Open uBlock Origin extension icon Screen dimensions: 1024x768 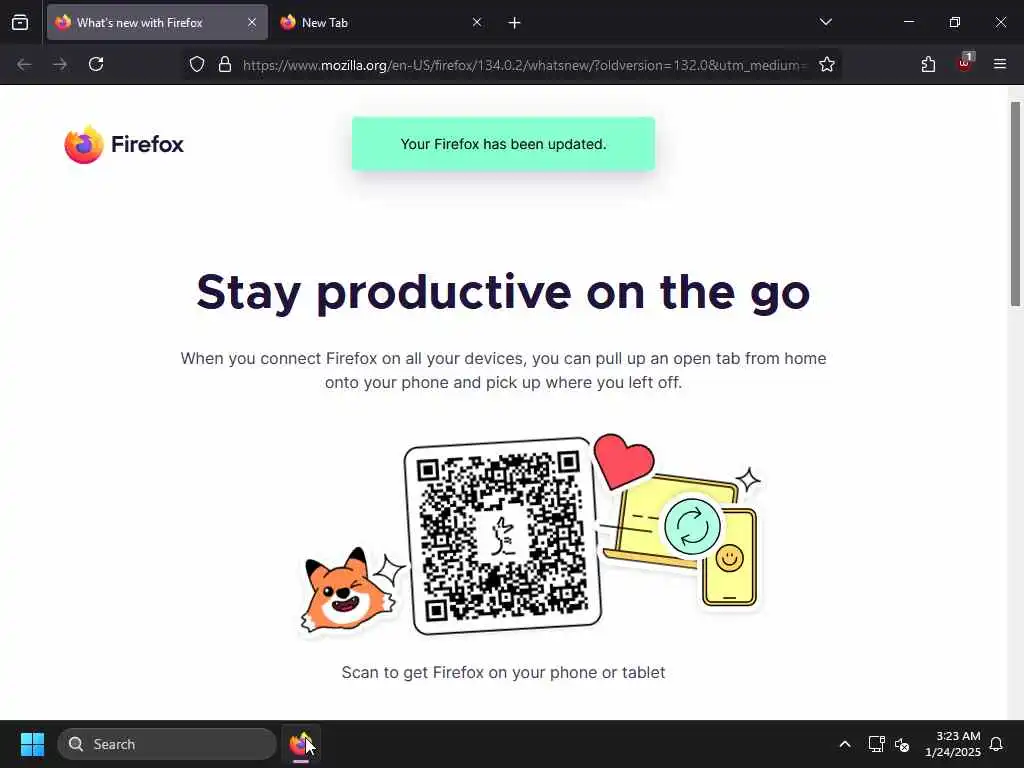coord(965,64)
